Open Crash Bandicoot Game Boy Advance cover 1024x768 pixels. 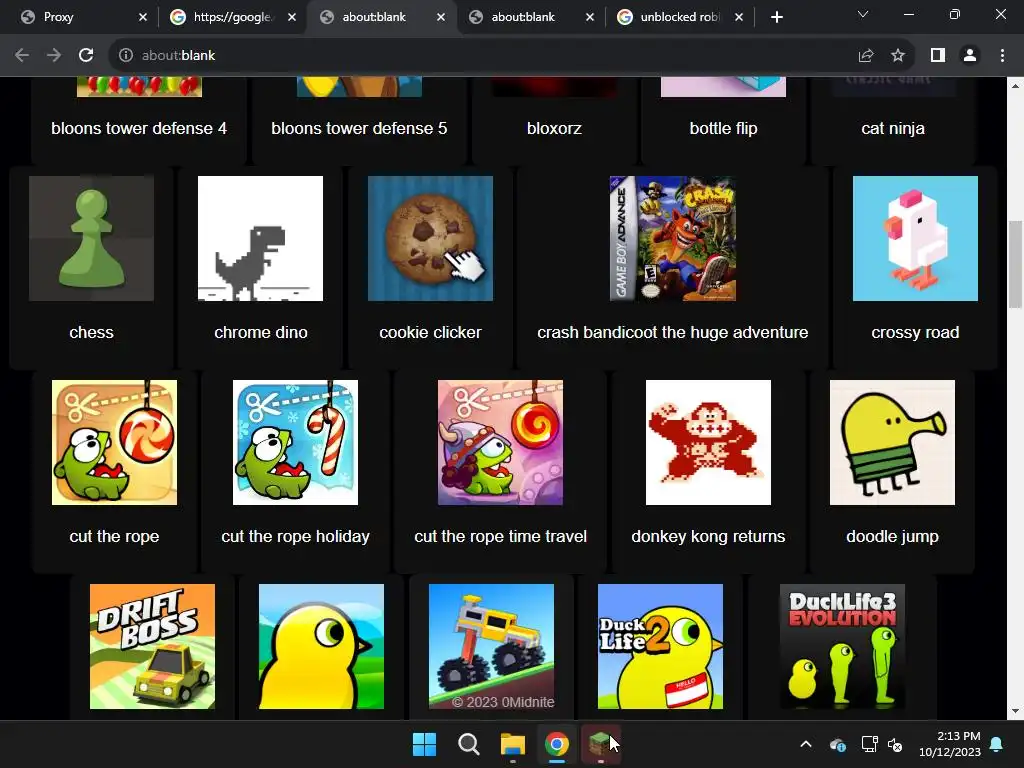[x=673, y=238]
